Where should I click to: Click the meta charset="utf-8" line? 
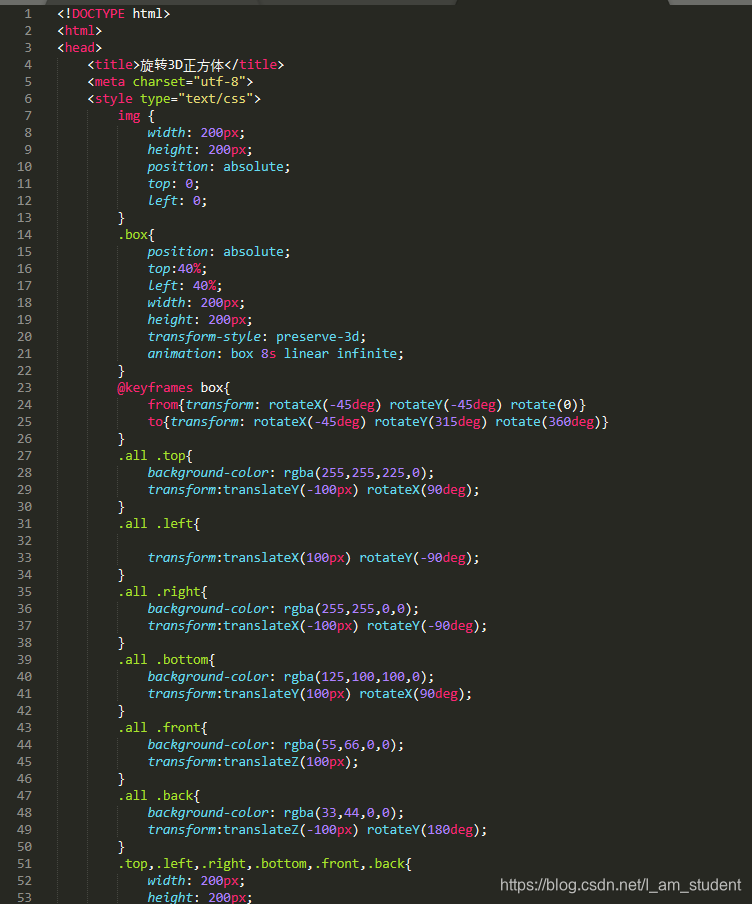coord(170,81)
